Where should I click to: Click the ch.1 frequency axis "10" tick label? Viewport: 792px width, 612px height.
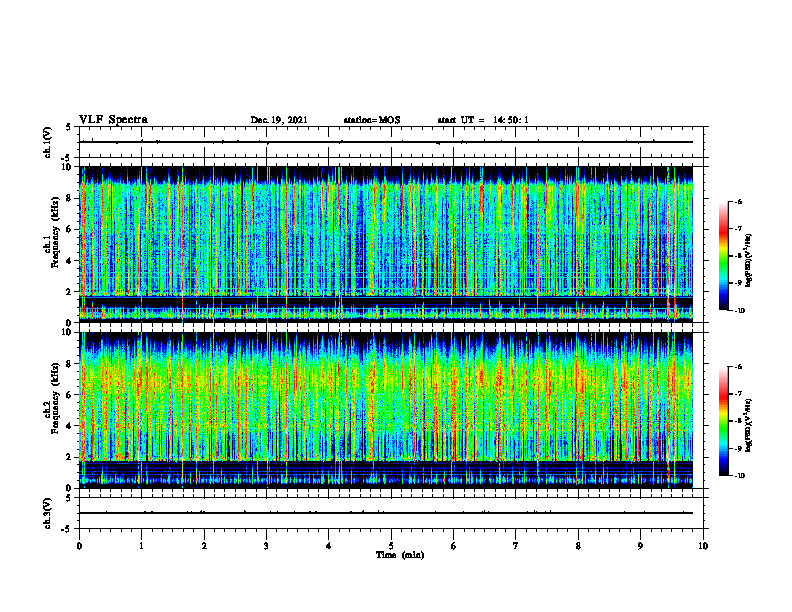click(x=66, y=167)
